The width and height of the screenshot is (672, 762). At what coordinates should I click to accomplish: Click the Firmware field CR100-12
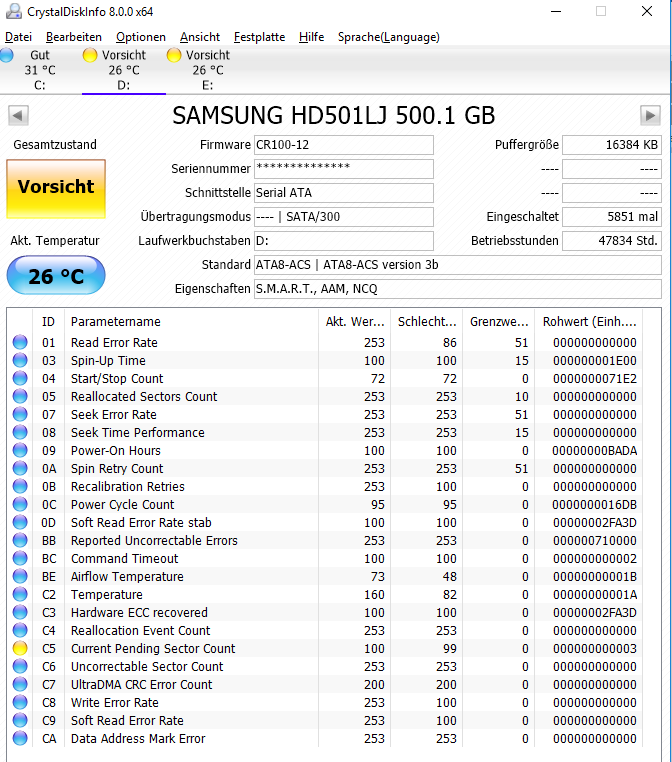pos(344,145)
